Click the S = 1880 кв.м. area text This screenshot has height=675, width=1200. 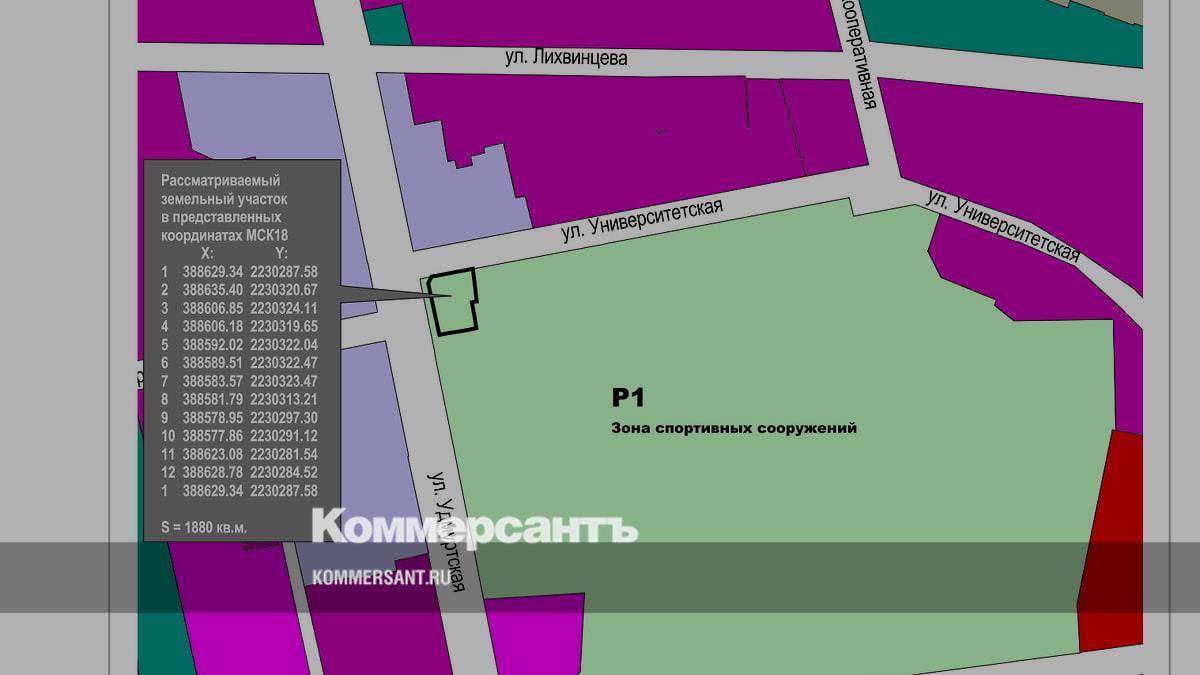tap(204, 526)
